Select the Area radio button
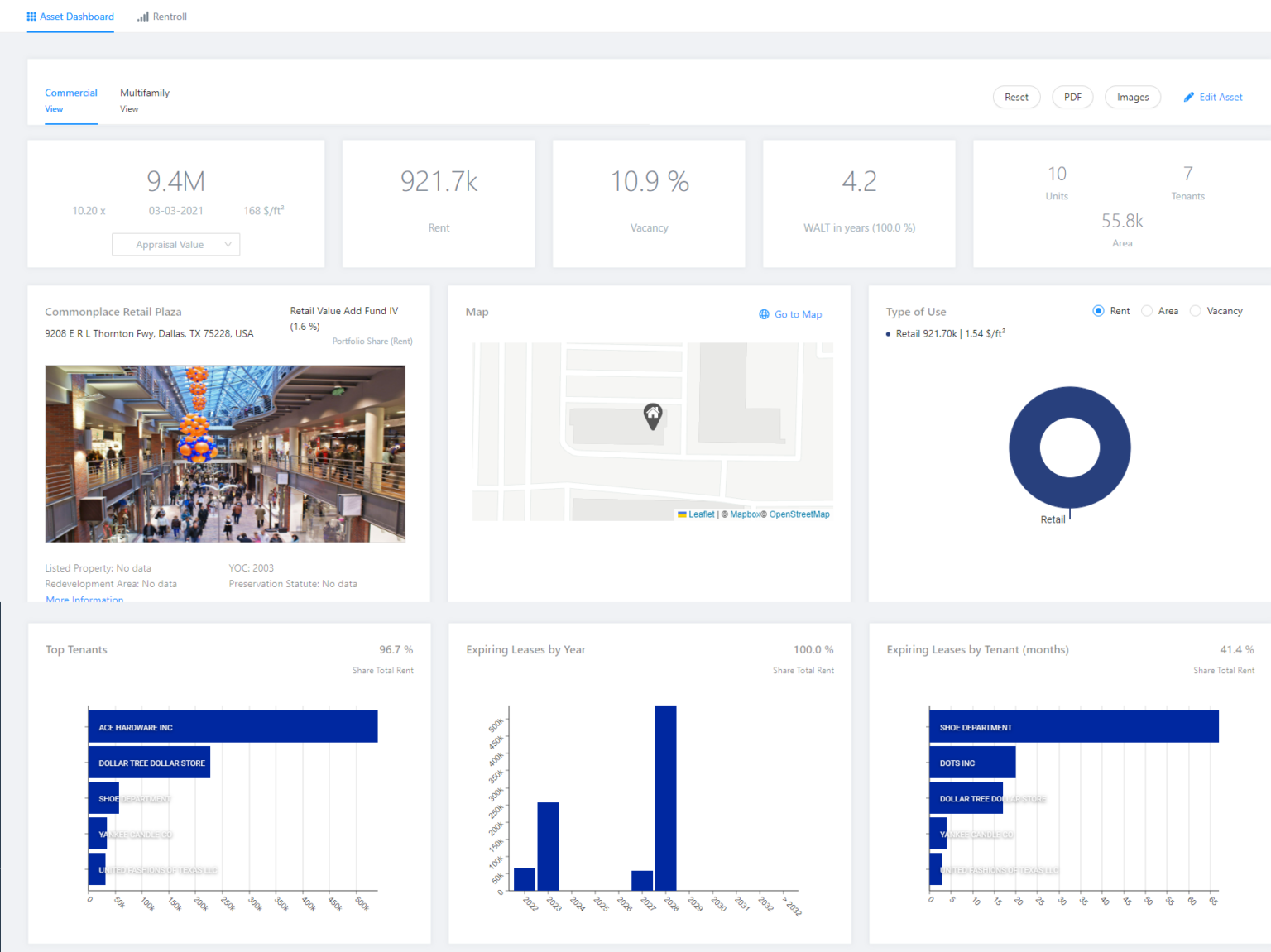Viewport: 1271px width, 952px height. (x=1148, y=310)
